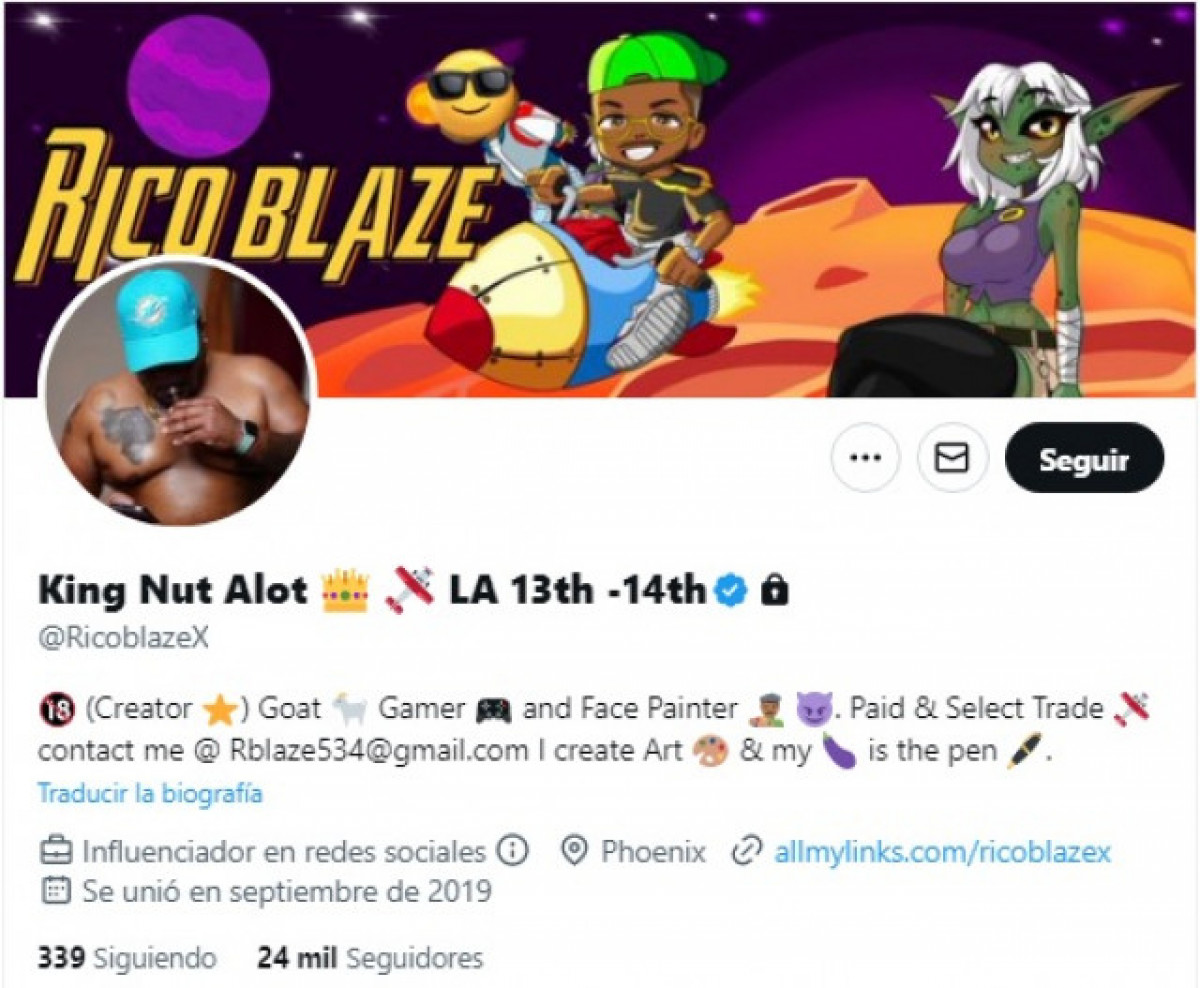Viewport: 1200px width, 988px height.
Task: Click the blue verified checkmark badge
Action: [733, 591]
